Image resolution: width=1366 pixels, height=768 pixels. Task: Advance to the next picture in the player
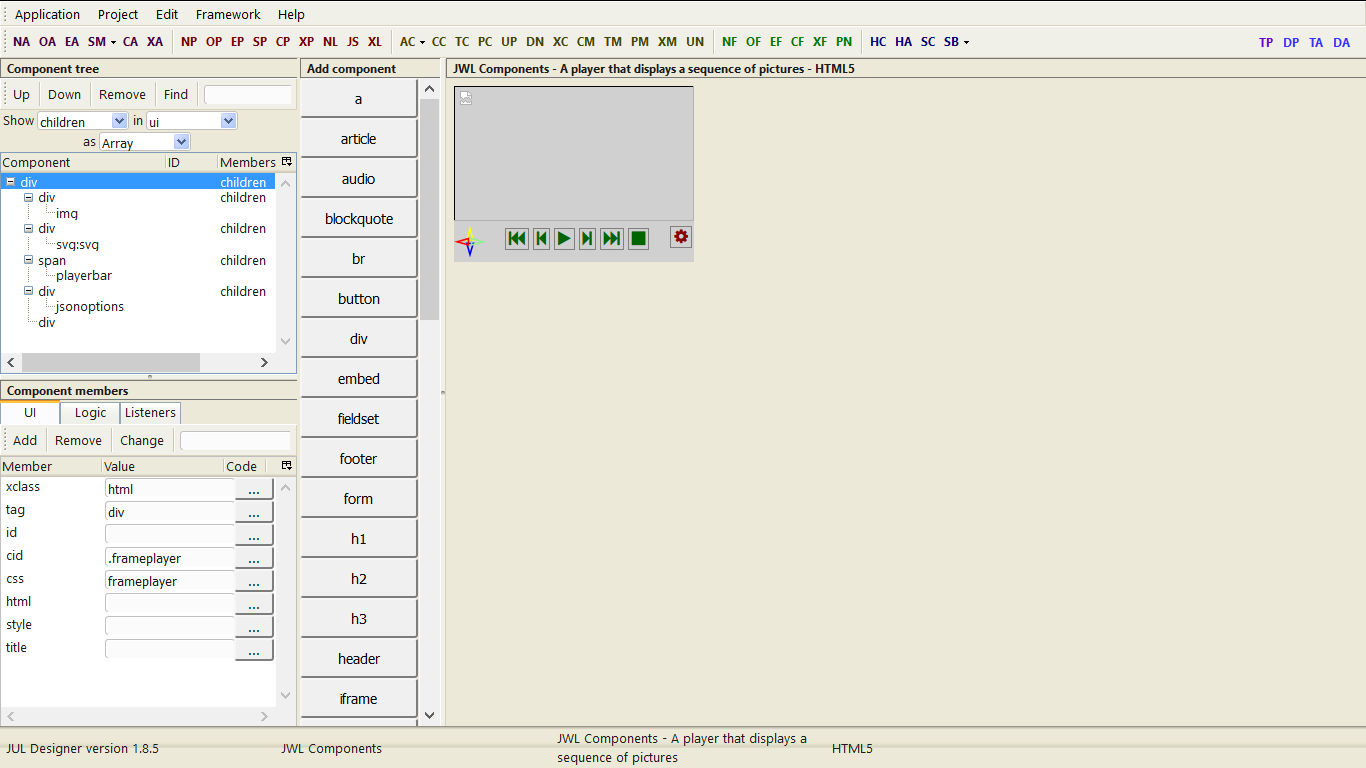tap(587, 238)
